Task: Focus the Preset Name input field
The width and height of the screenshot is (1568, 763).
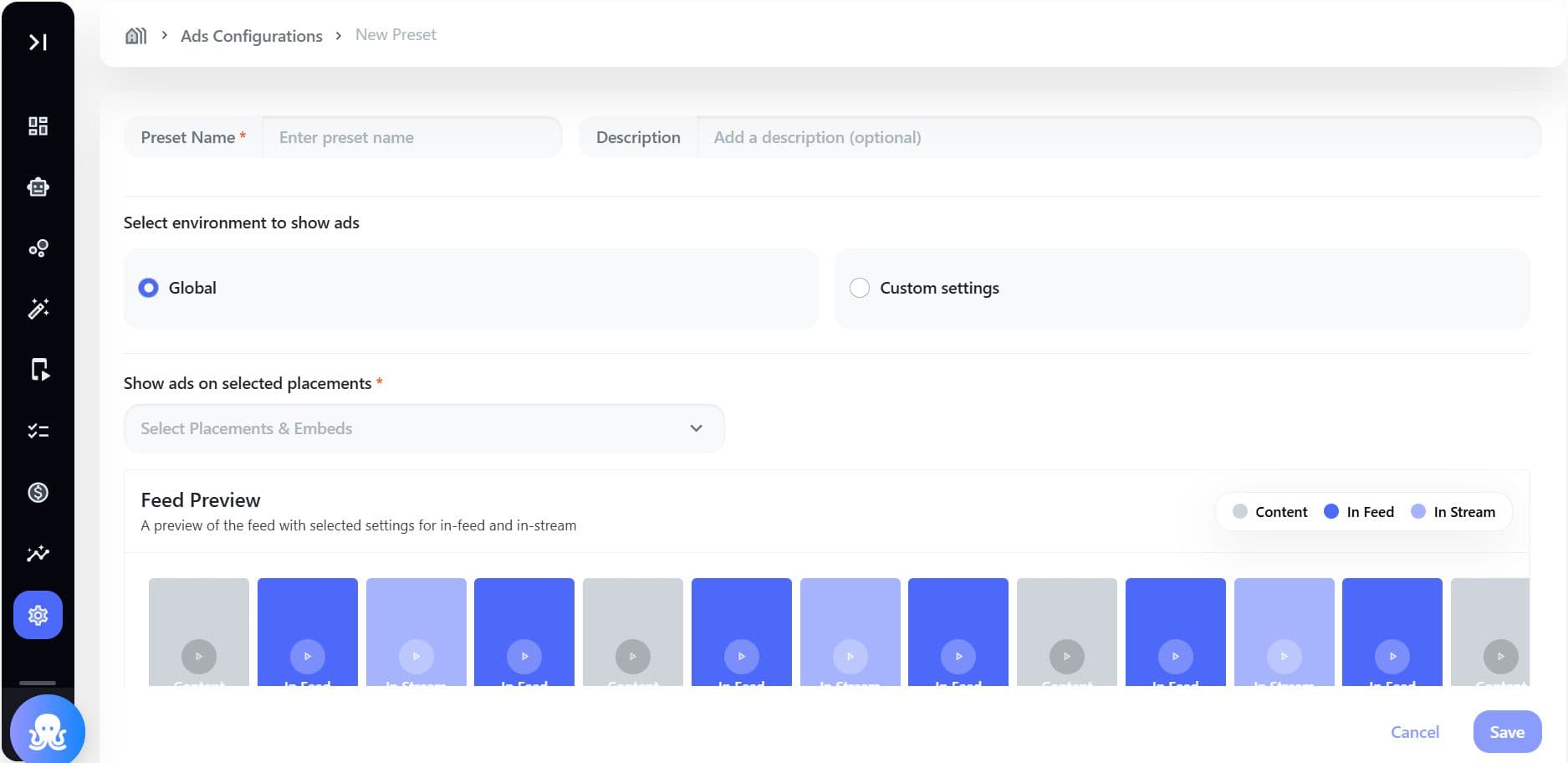Action: click(411, 137)
